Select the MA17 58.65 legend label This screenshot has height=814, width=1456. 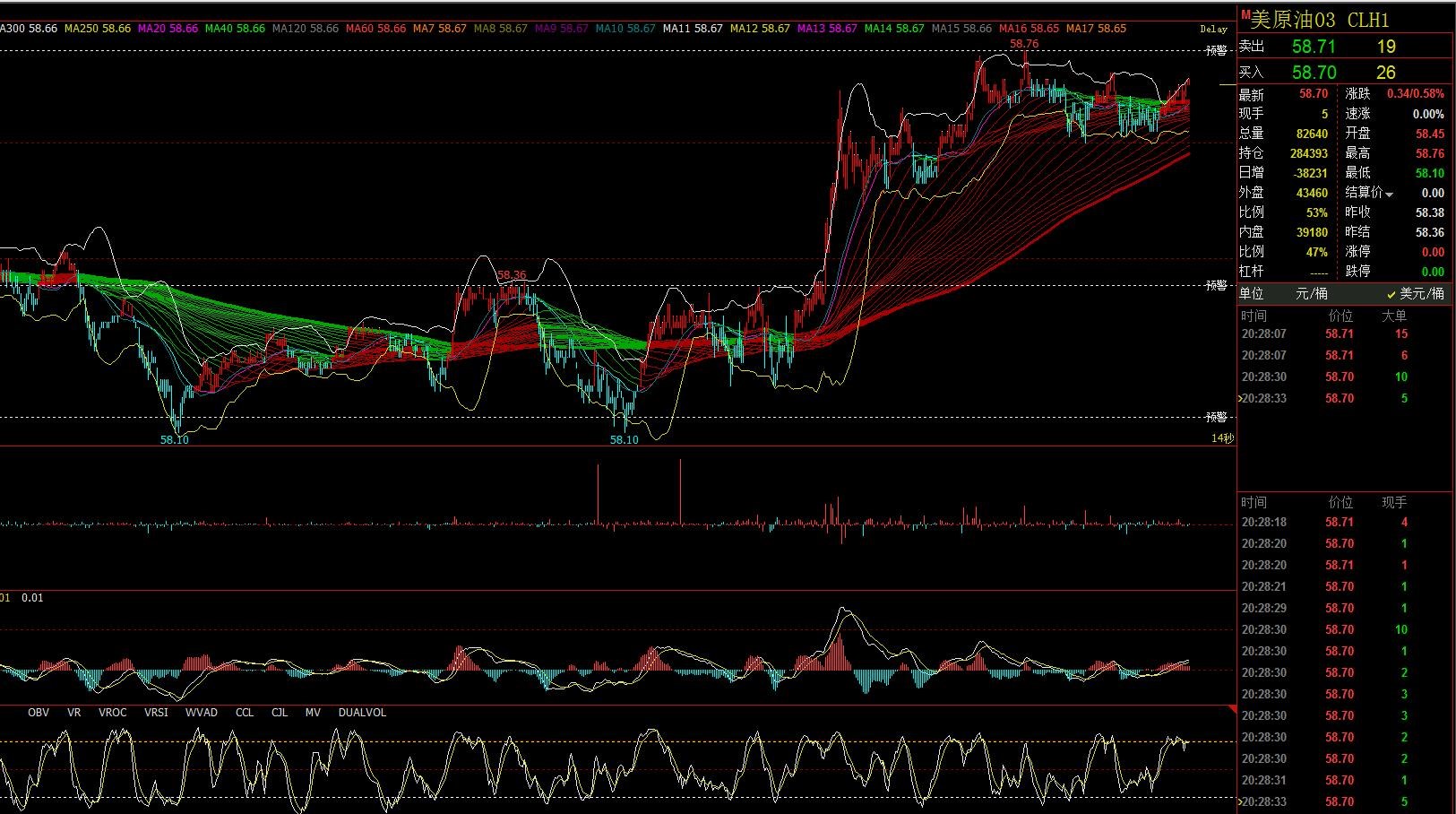[x=1096, y=29]
